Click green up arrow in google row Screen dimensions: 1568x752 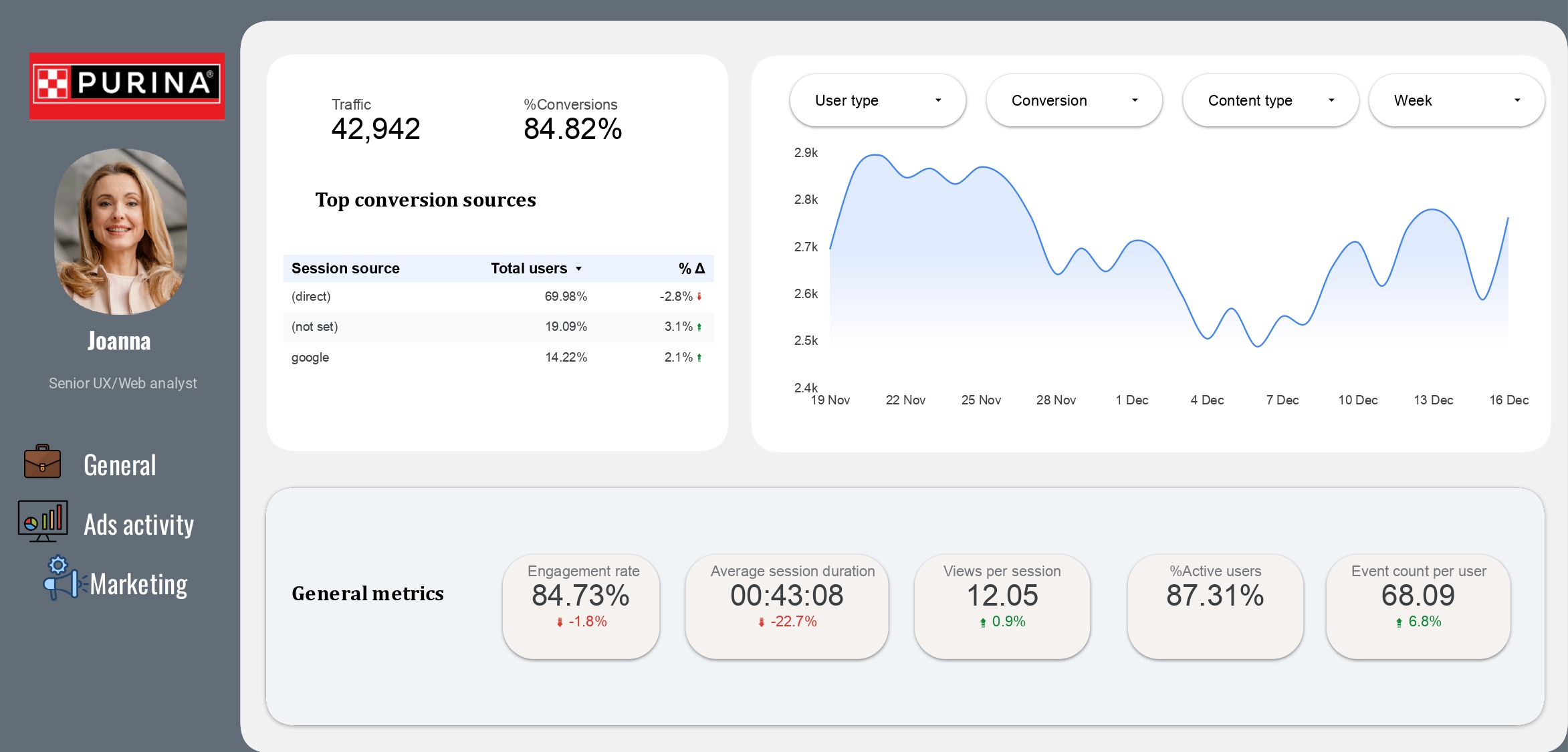pyautogui.click(x=699, y=358)
